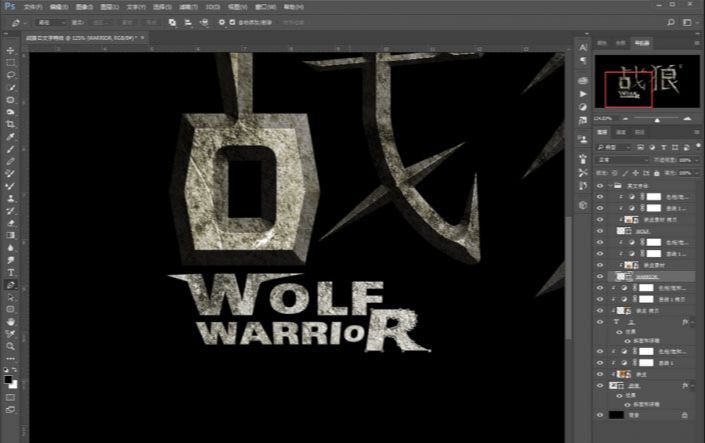The width and height of the screenshot is (705, 443).
Task: Filter layers by pixel layers icon
Action: tap(640, 148)
